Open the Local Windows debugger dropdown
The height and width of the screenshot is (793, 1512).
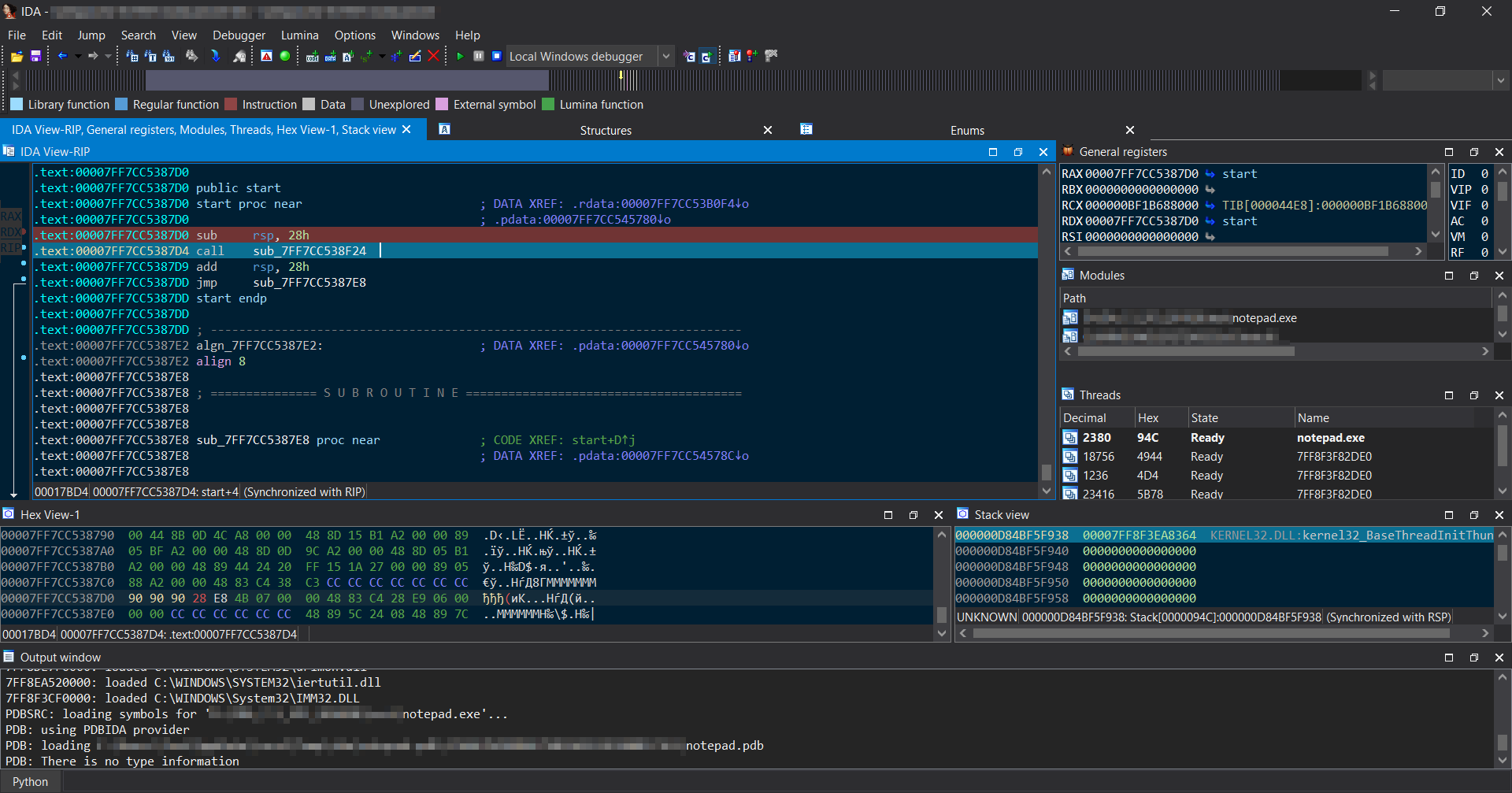point(665,57)
